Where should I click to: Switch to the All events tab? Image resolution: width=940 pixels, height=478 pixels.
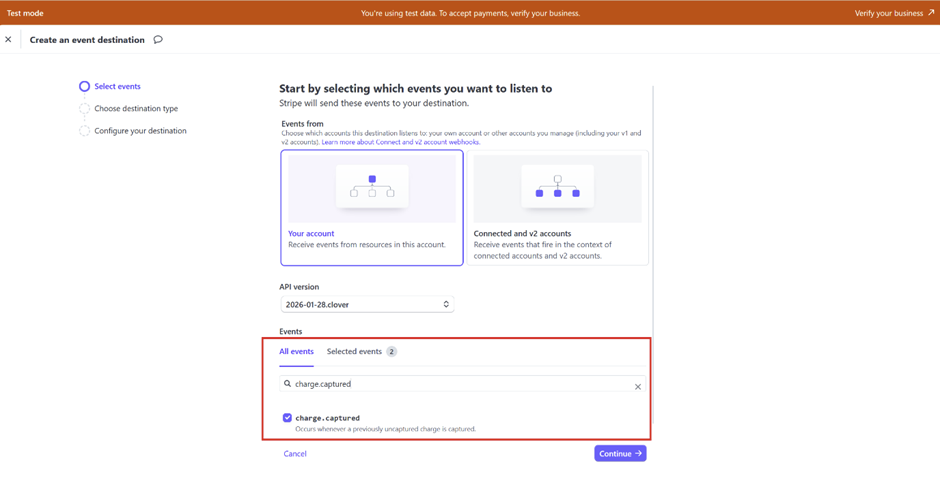click(296, 352)
